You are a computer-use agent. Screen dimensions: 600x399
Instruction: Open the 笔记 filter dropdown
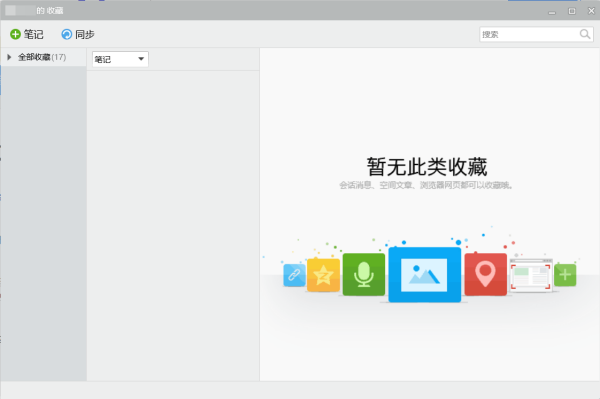pos(120,59)
